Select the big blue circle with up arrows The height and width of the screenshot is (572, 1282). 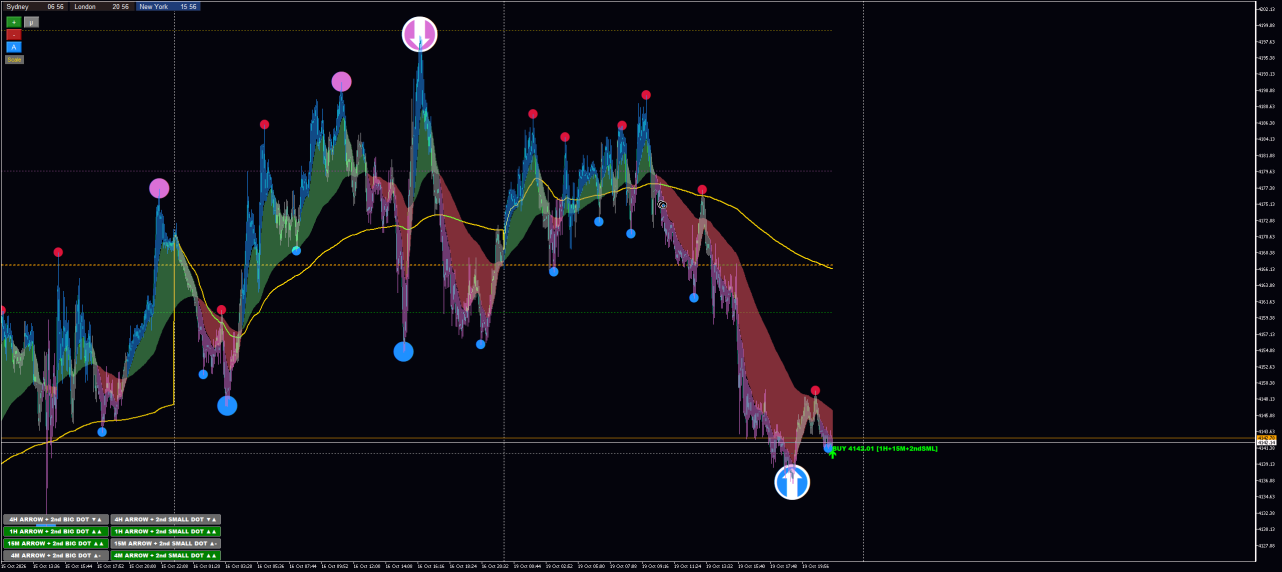click(792, 482)
